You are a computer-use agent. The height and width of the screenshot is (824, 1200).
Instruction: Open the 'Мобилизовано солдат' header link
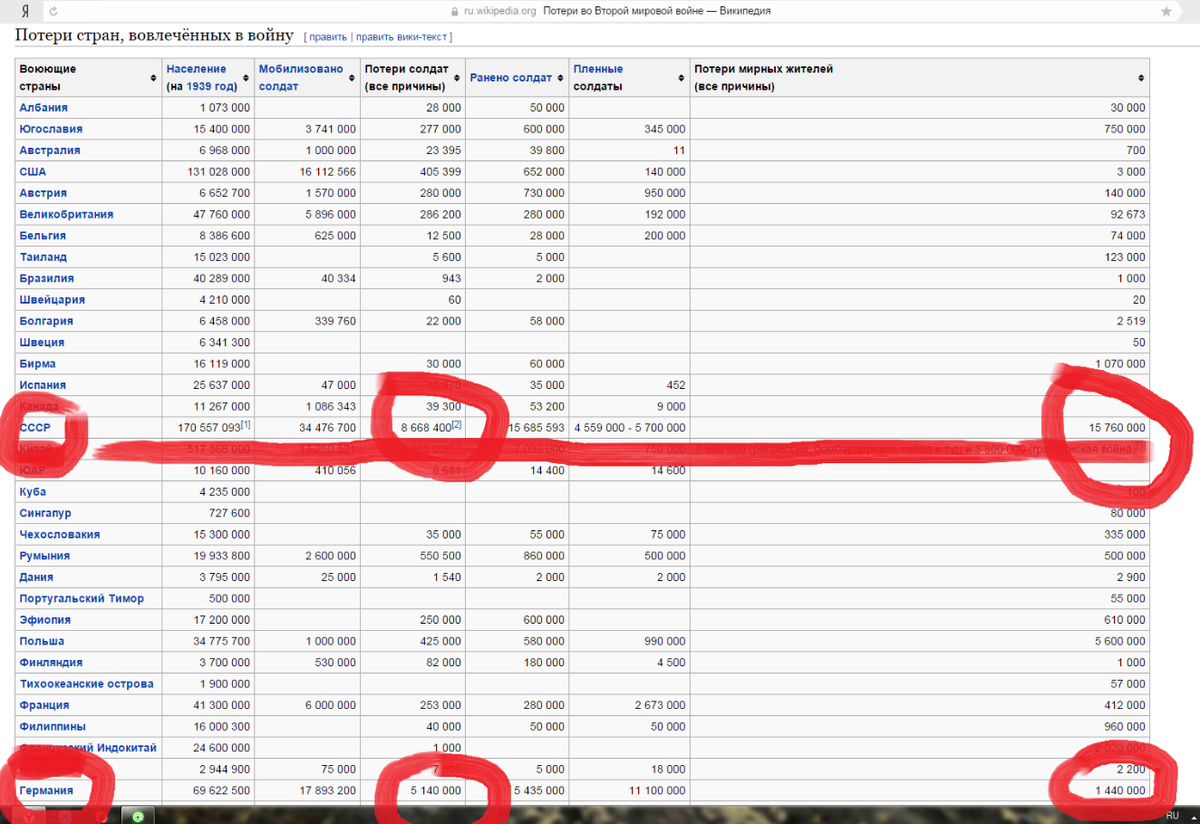pos(301,78)
